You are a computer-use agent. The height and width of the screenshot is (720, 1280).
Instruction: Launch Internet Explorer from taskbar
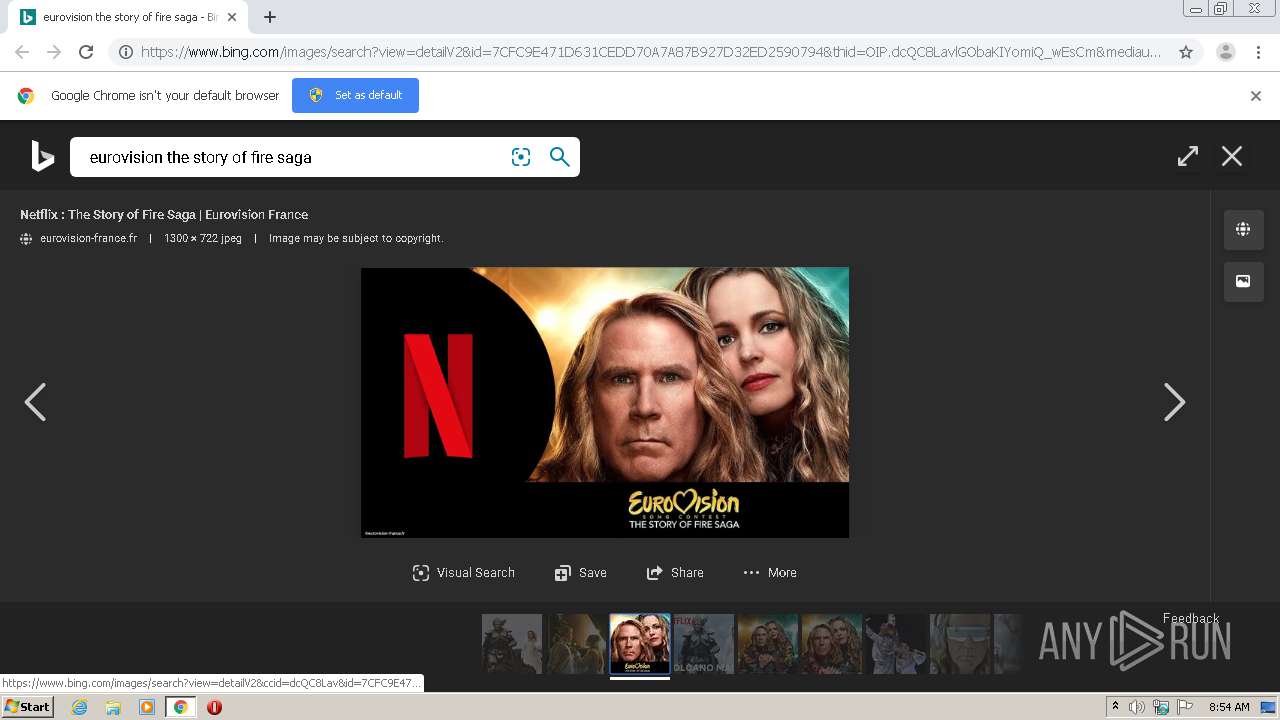[x=79, y=707]
